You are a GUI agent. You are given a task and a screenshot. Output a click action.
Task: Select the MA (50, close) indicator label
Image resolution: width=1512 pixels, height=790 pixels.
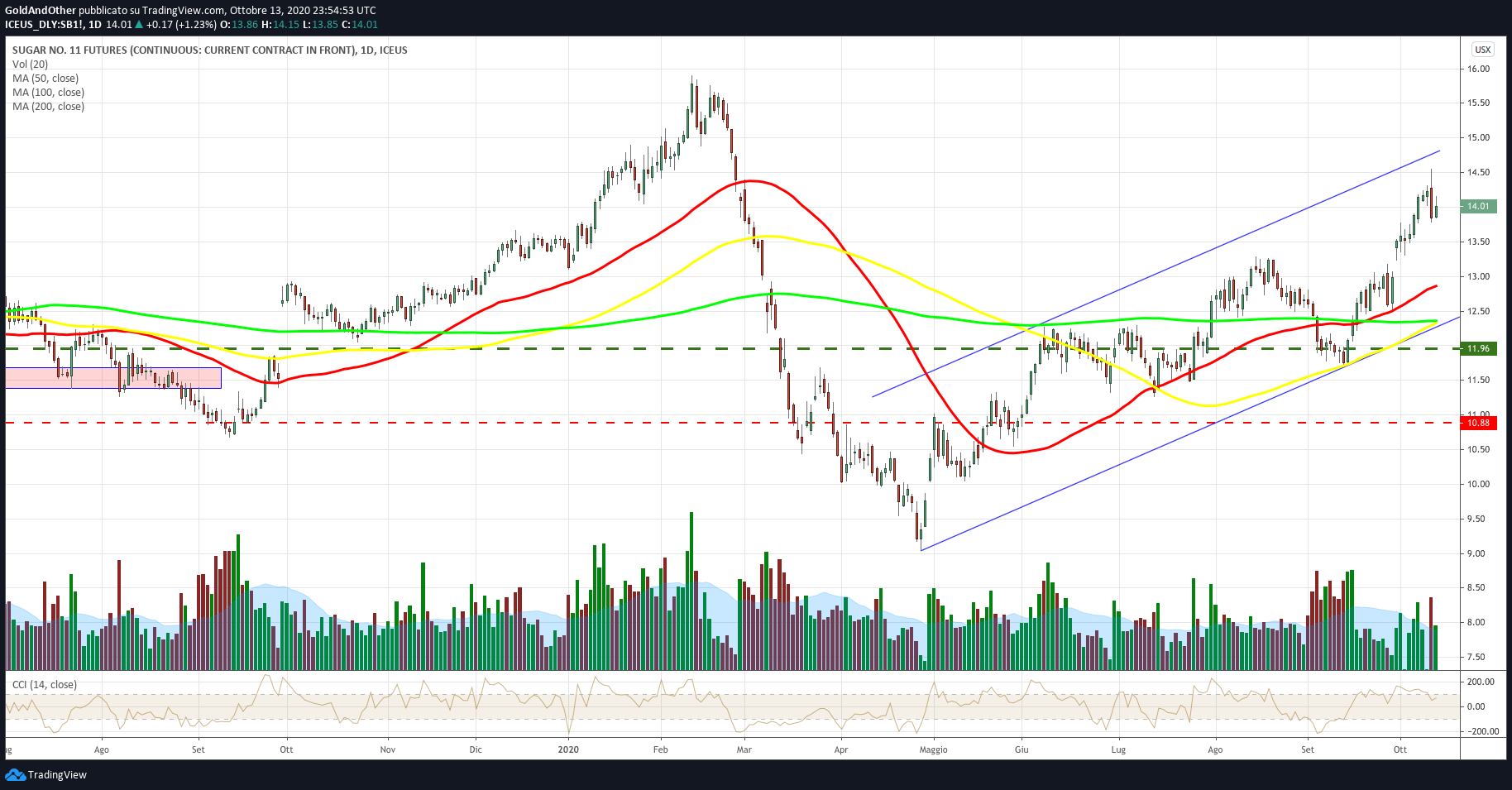(45, 78)
